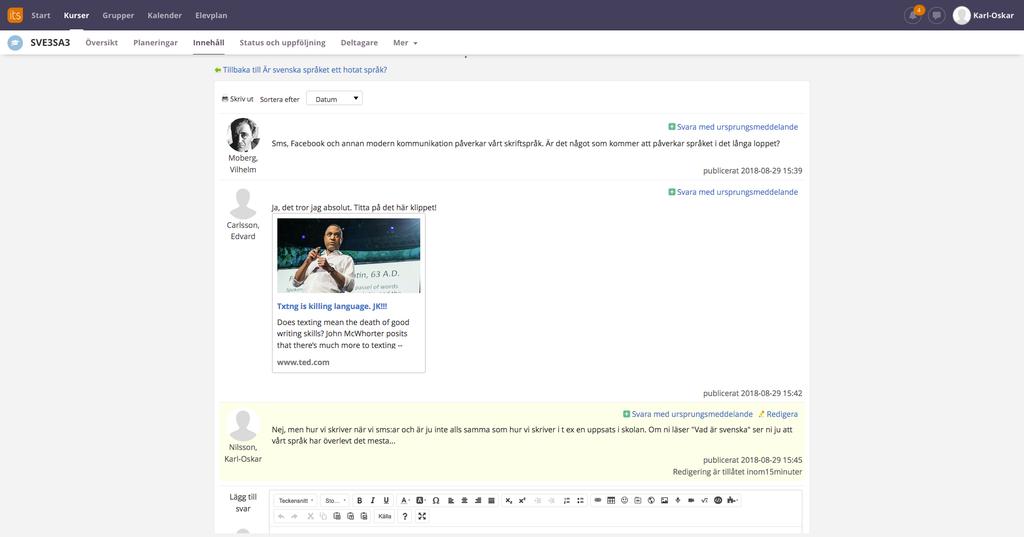Maximize the editor to fullscreen
The image size is (1024, 537).
422,516
